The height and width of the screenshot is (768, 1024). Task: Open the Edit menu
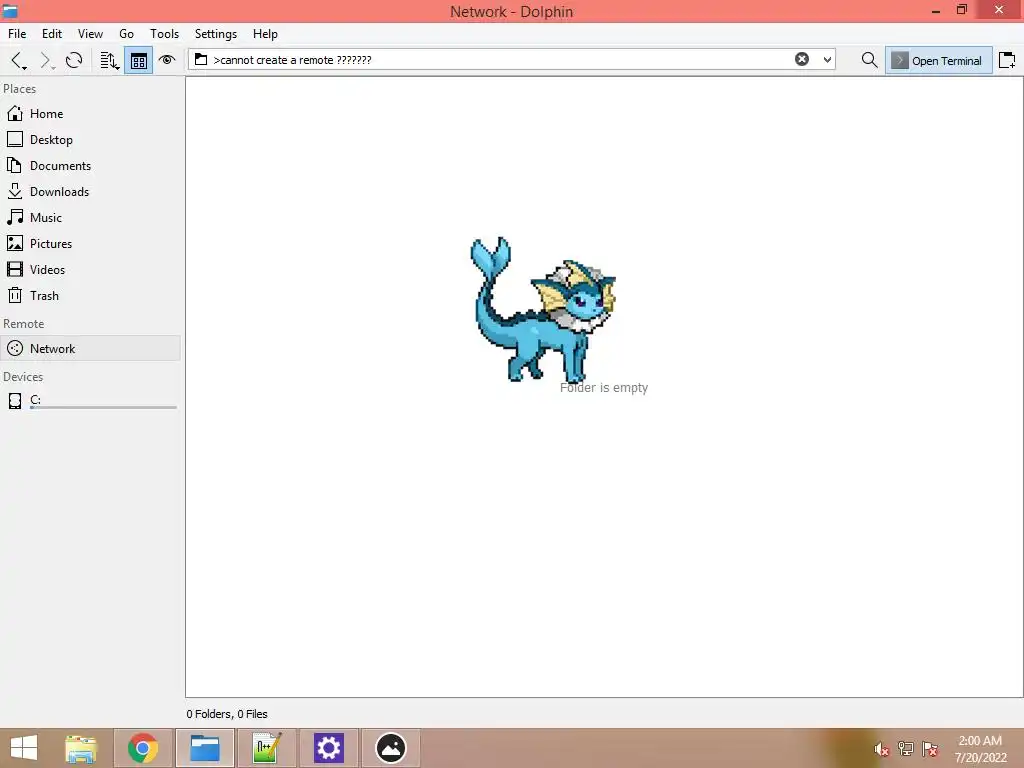pos(52,33)
